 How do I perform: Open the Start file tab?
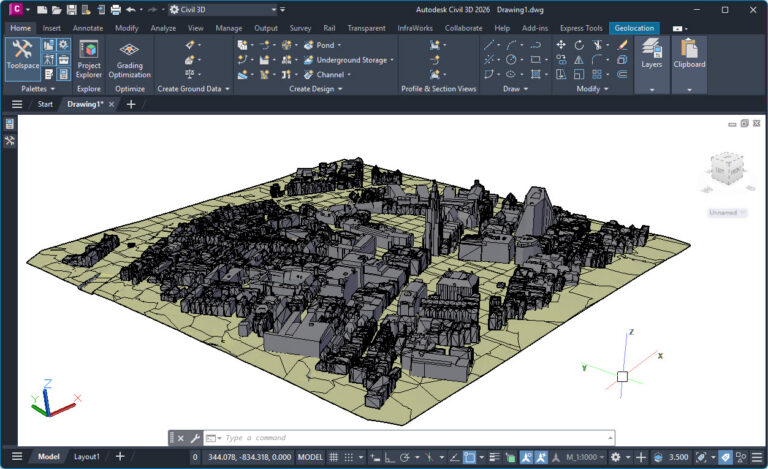(x=45, y=104)
